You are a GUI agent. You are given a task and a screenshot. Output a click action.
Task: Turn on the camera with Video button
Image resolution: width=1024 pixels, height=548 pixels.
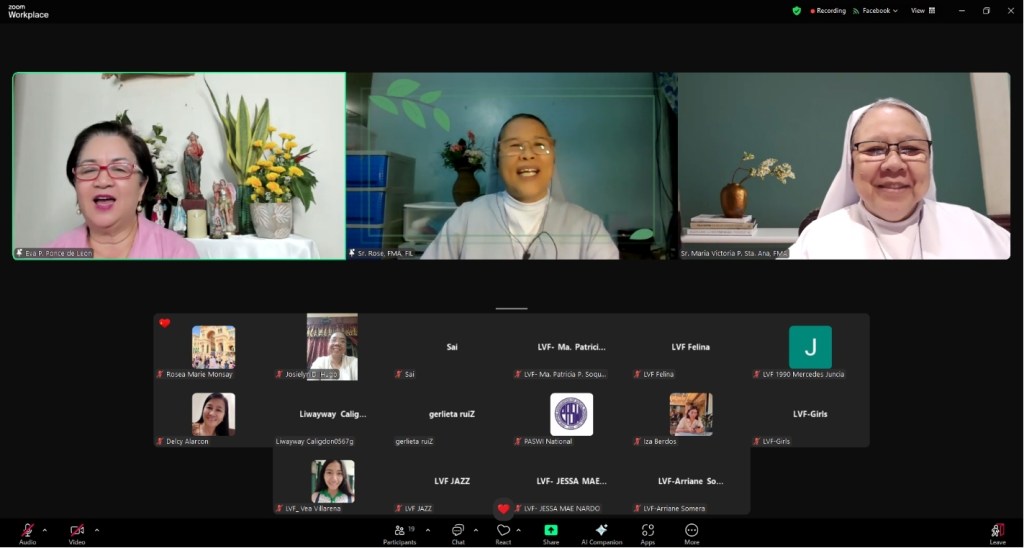77,531
